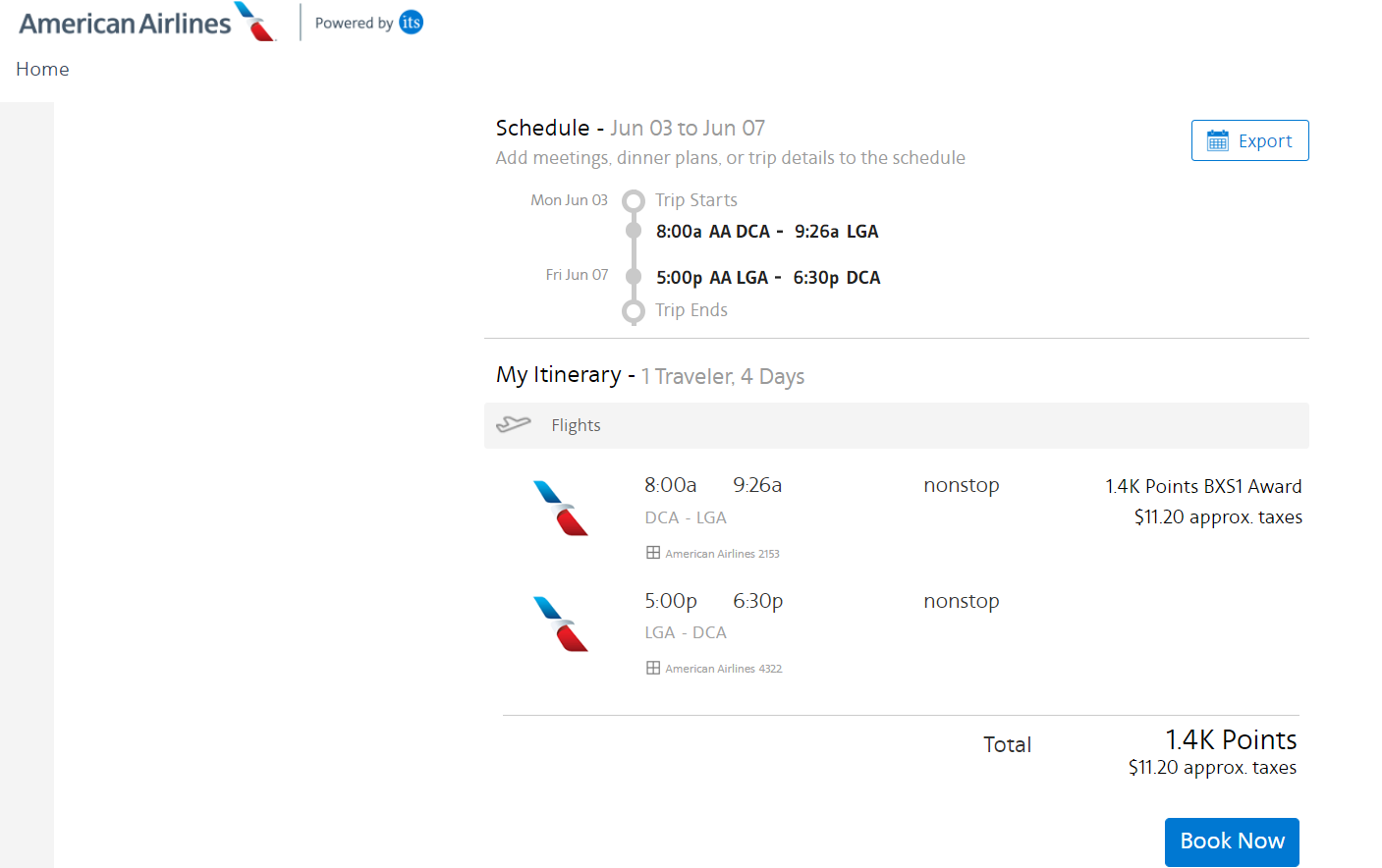
Task: Click the 'Powered by' text
Action: (354, 23)
